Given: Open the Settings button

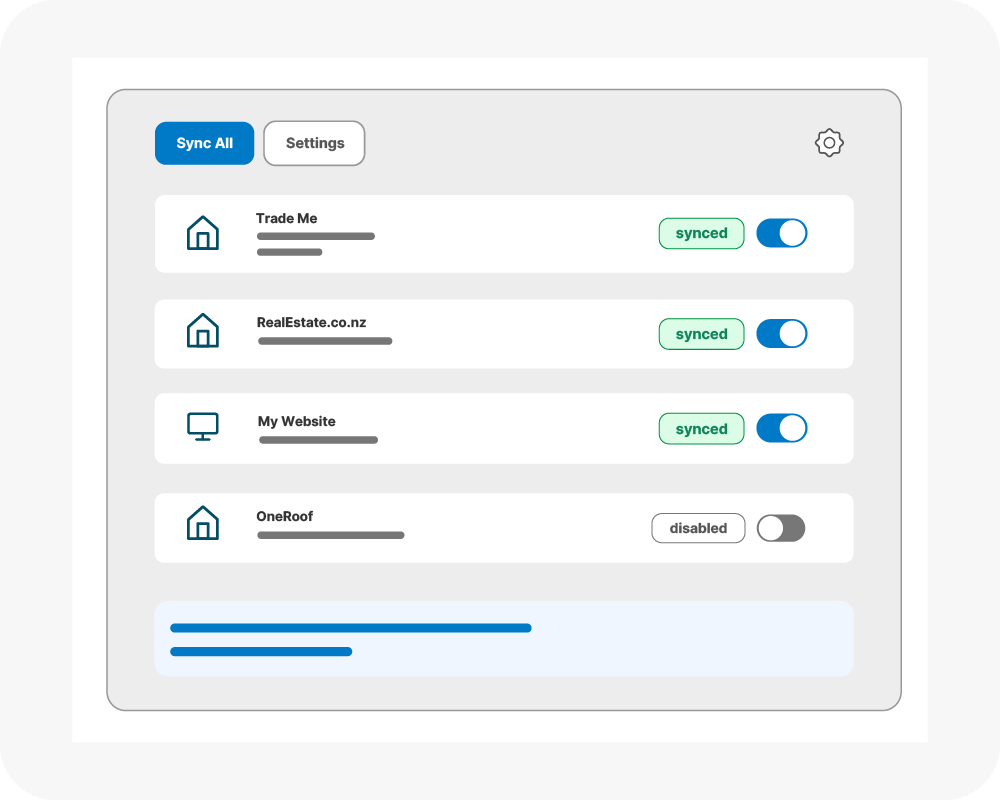Looking at the screenshot, I should 314,143.
